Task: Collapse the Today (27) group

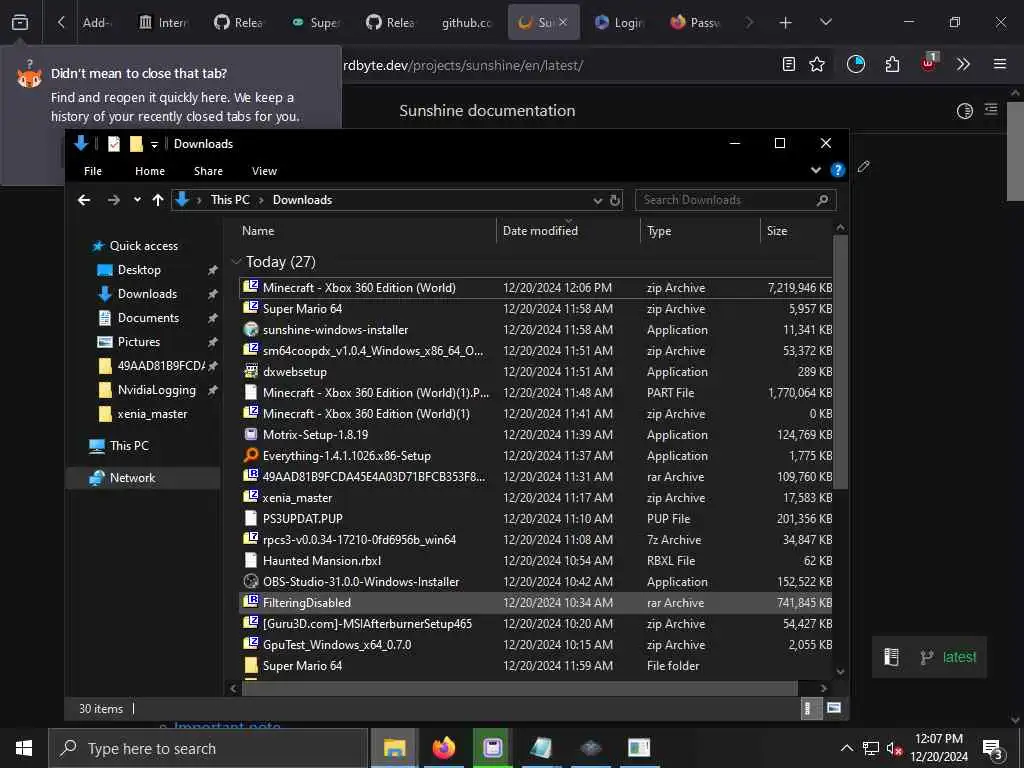Action: [236, 262]
